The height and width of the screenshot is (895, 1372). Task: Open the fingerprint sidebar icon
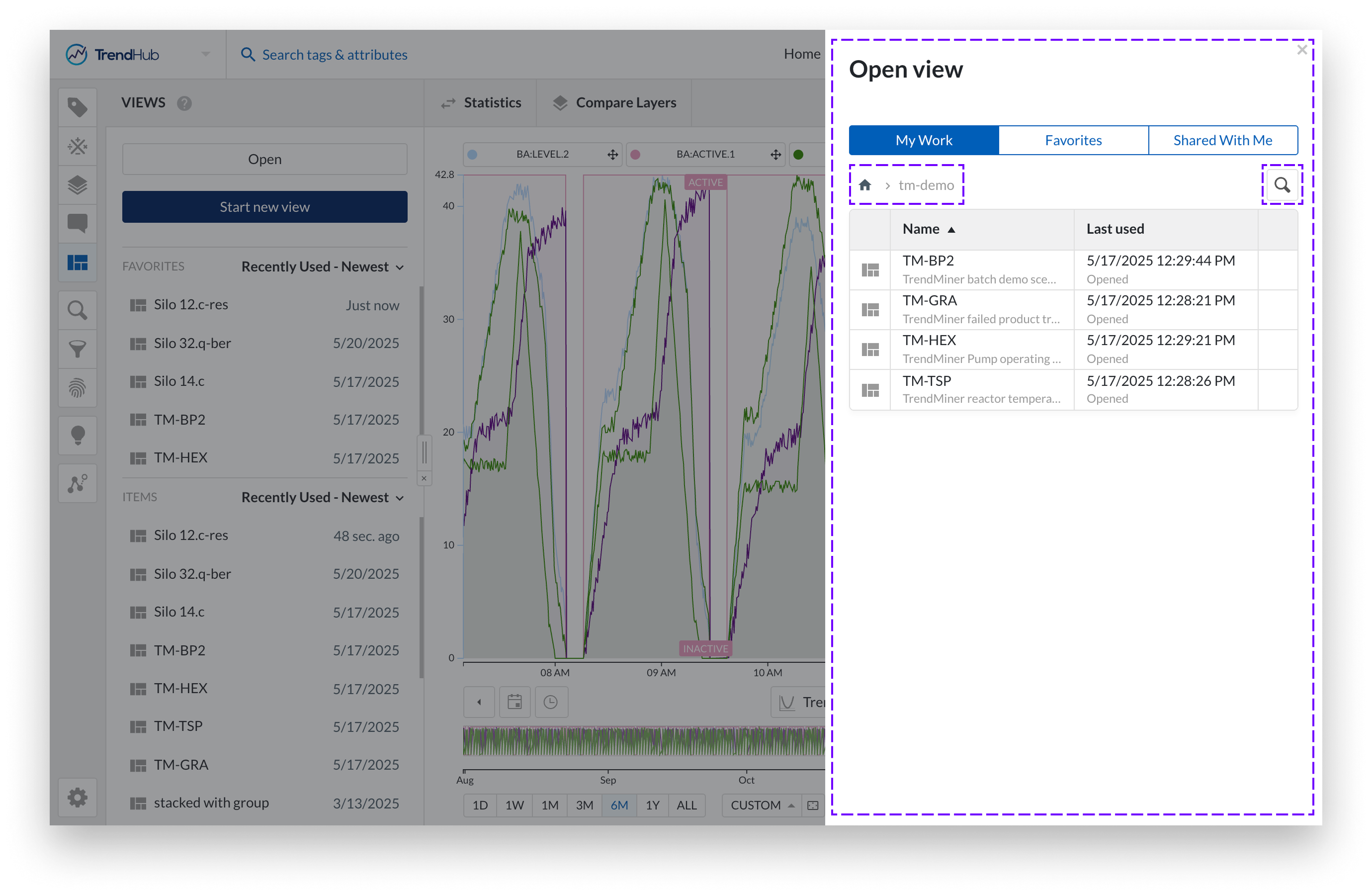pos(77,387)
